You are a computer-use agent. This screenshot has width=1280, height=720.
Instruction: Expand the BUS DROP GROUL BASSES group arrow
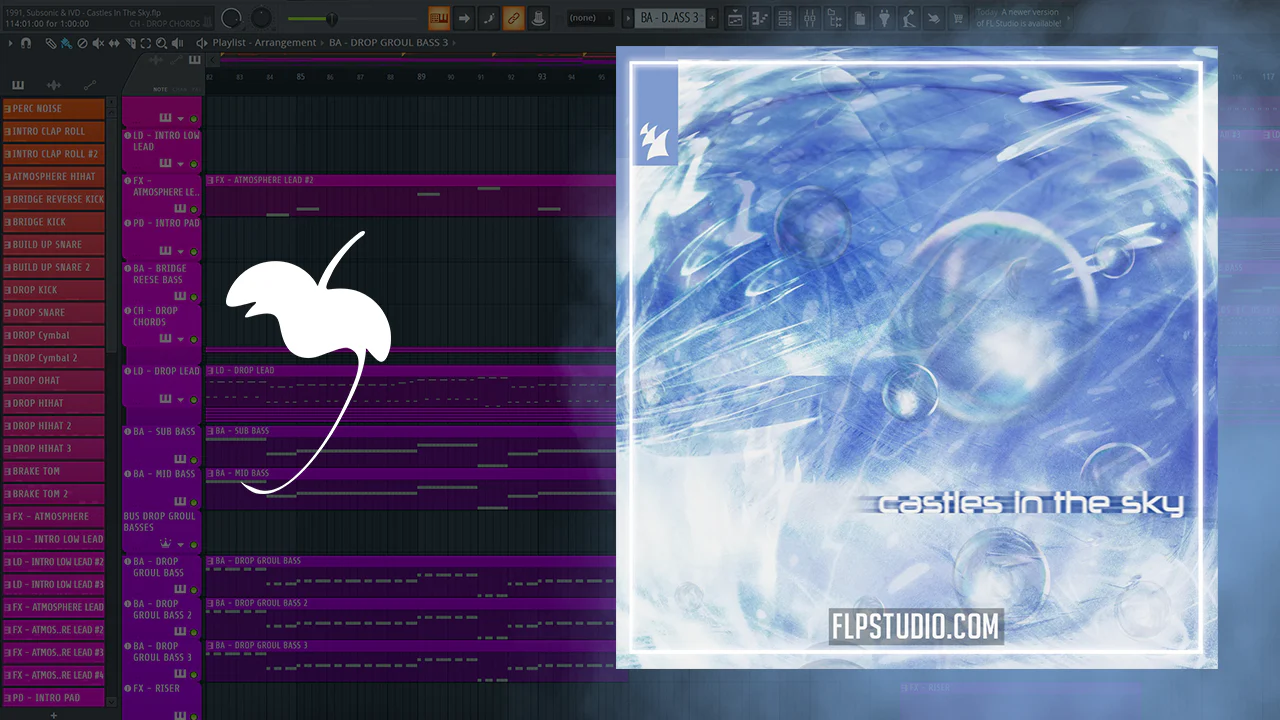(180, 543)
